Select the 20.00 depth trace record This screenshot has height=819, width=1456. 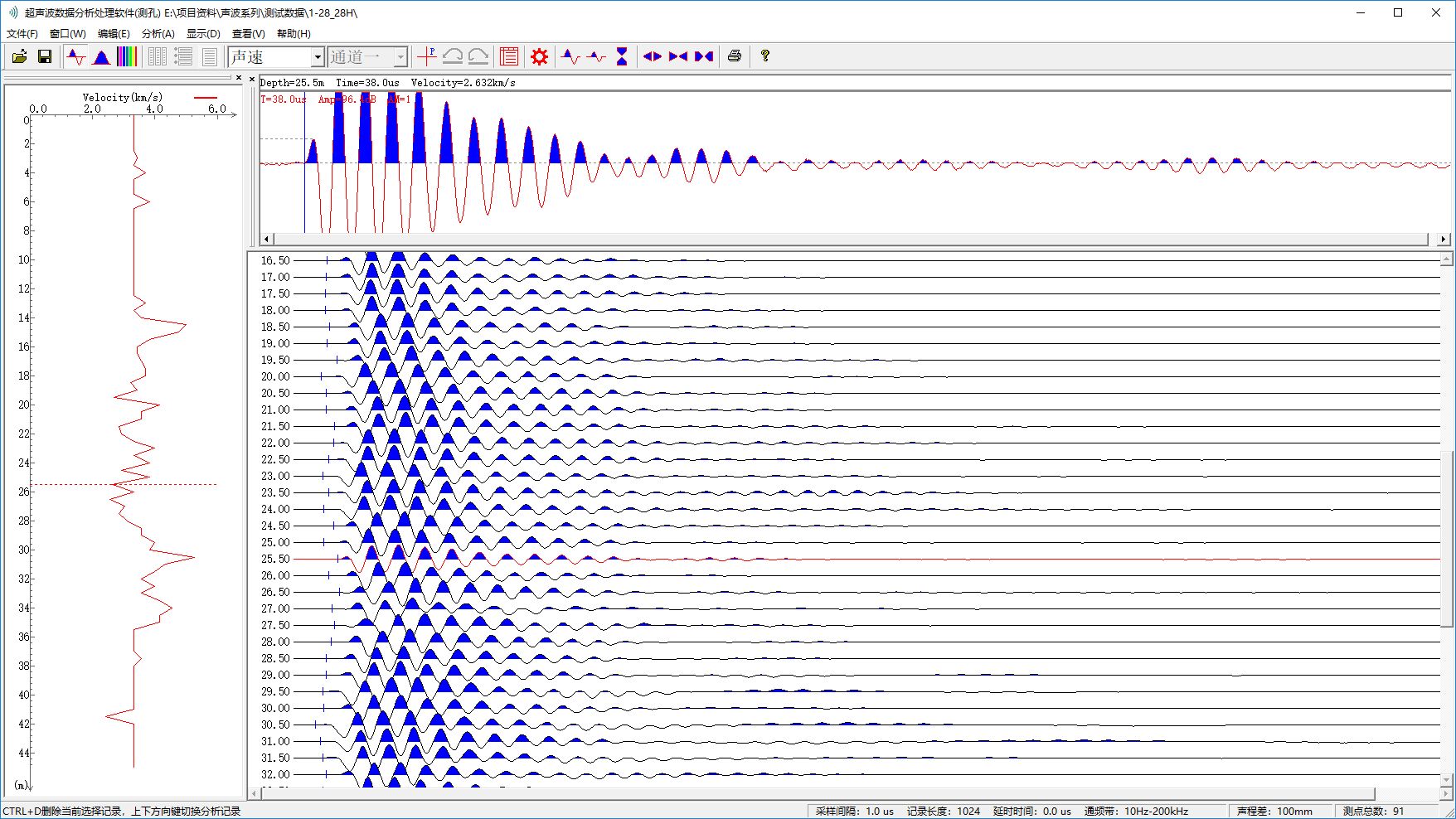click(x=276, y=376)
